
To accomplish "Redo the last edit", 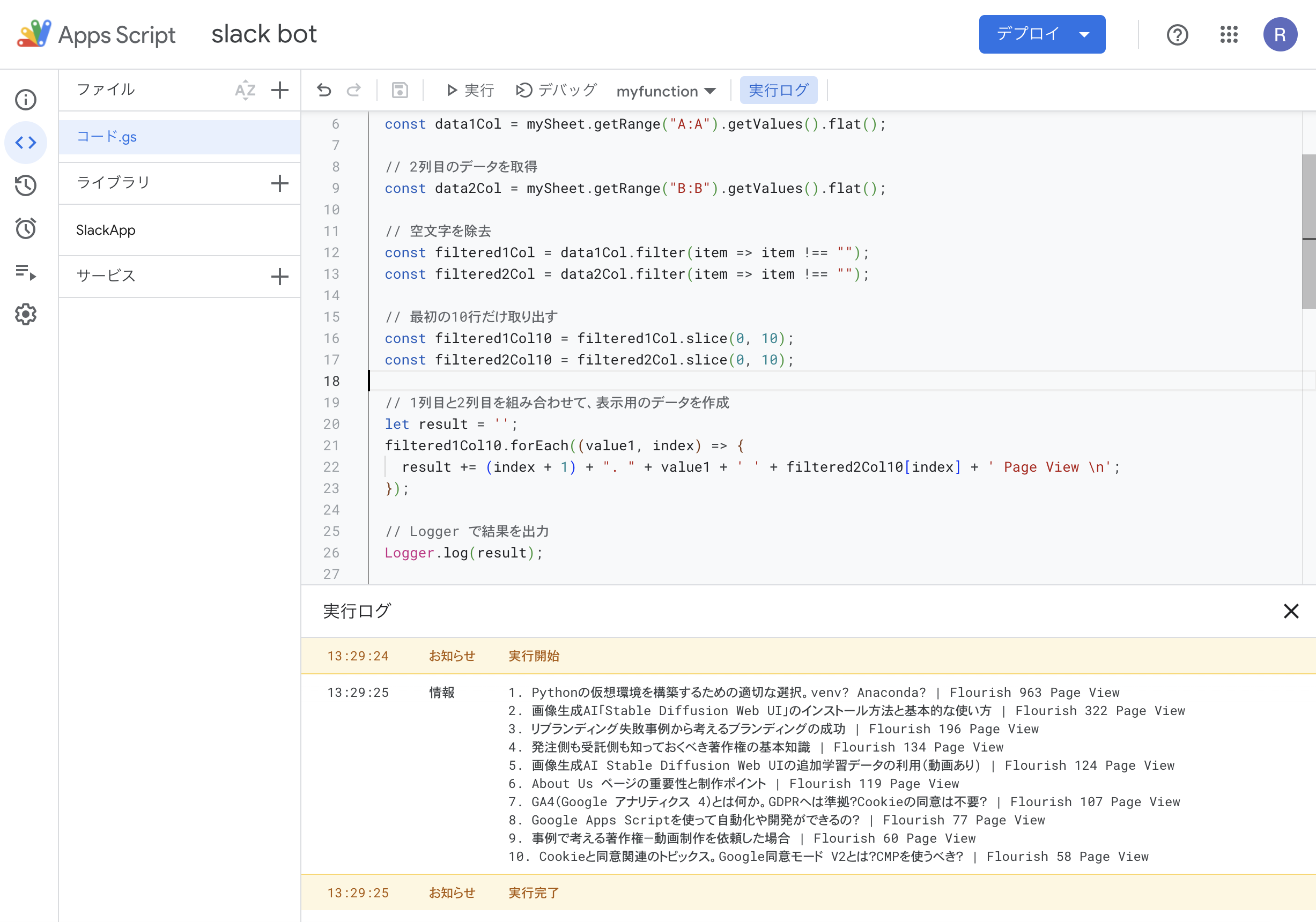I will click(354, 90).
